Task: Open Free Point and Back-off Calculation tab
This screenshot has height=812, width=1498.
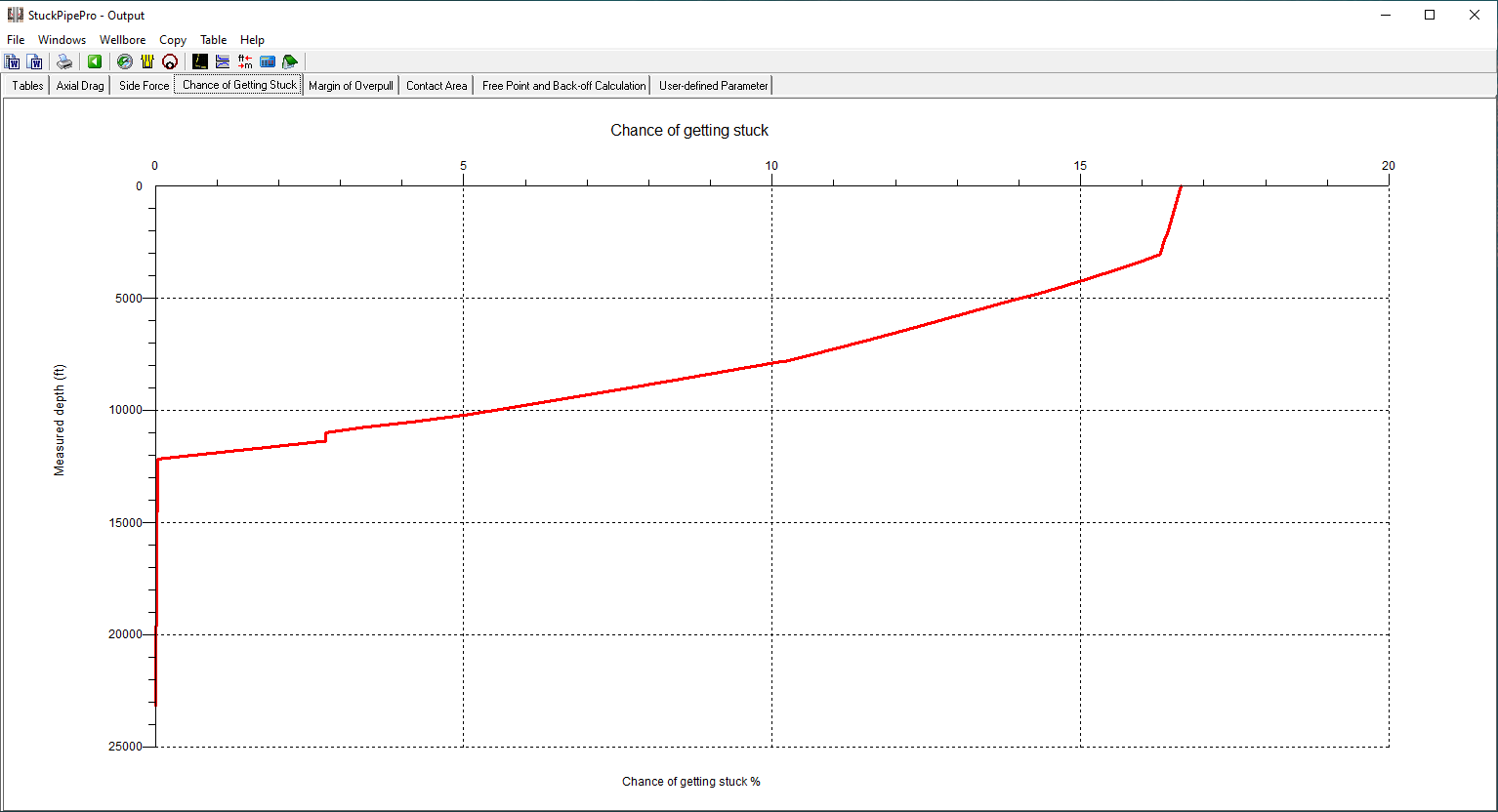Action: pos(563,86)
